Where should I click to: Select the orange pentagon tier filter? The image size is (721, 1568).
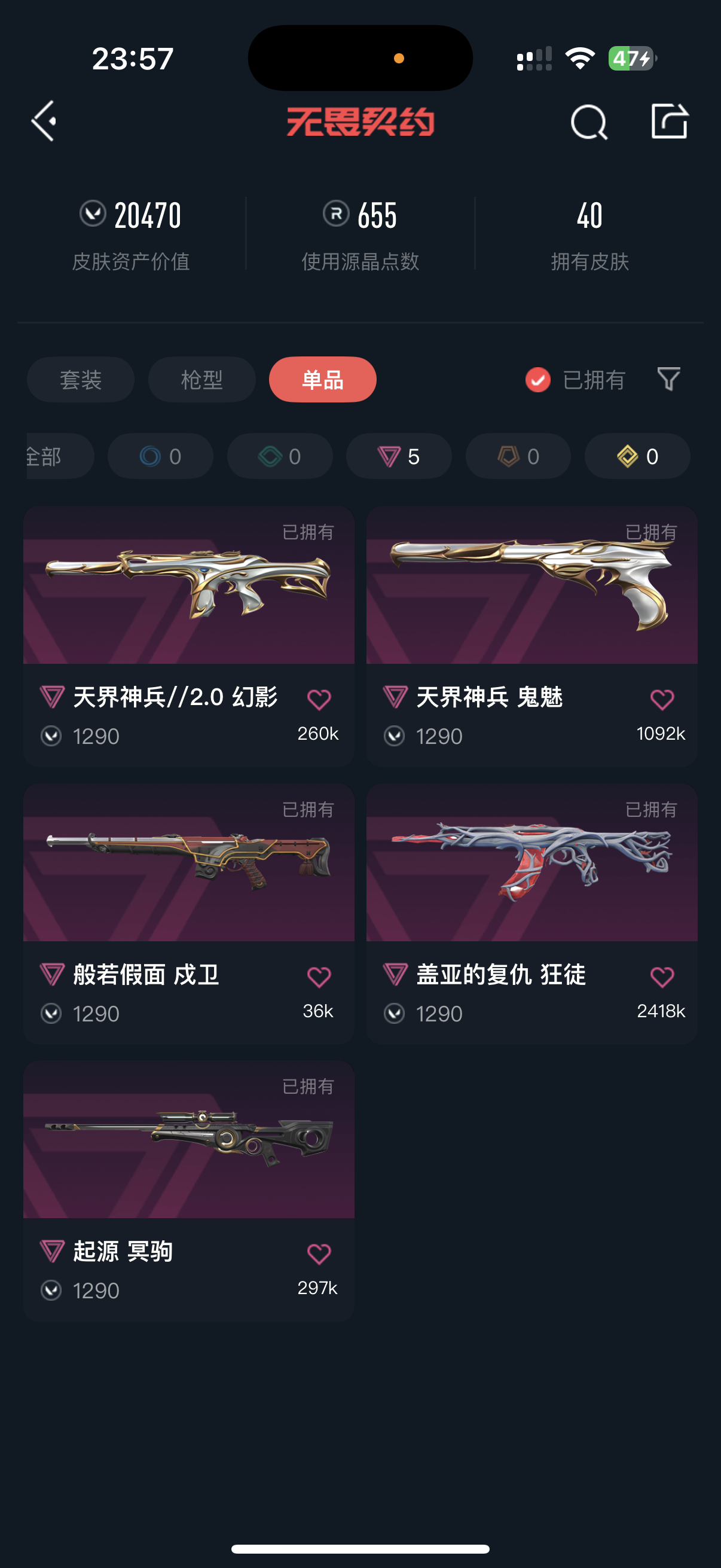pyautogui.click(x=518, y=456)
